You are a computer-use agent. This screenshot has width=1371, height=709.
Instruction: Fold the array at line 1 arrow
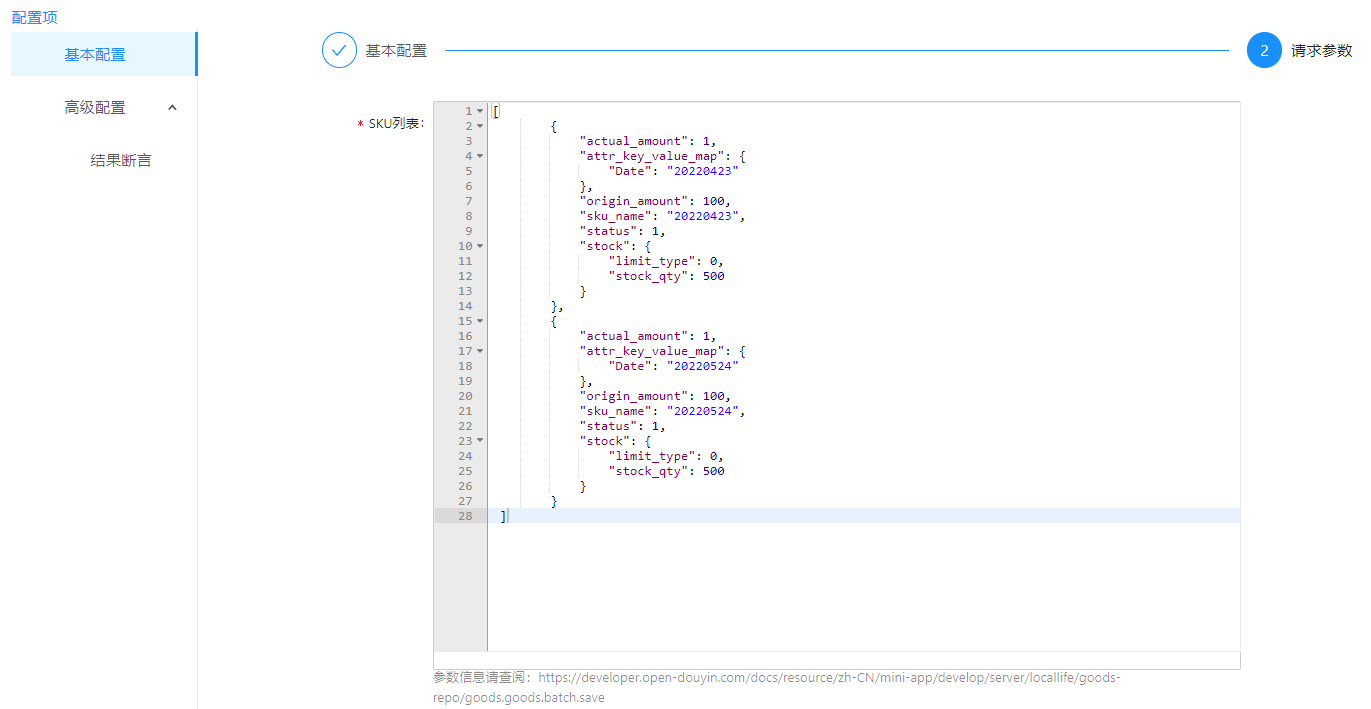click(480, 111)
